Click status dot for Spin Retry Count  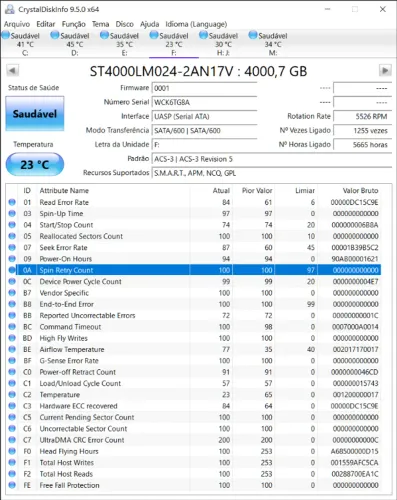(12, 270)
